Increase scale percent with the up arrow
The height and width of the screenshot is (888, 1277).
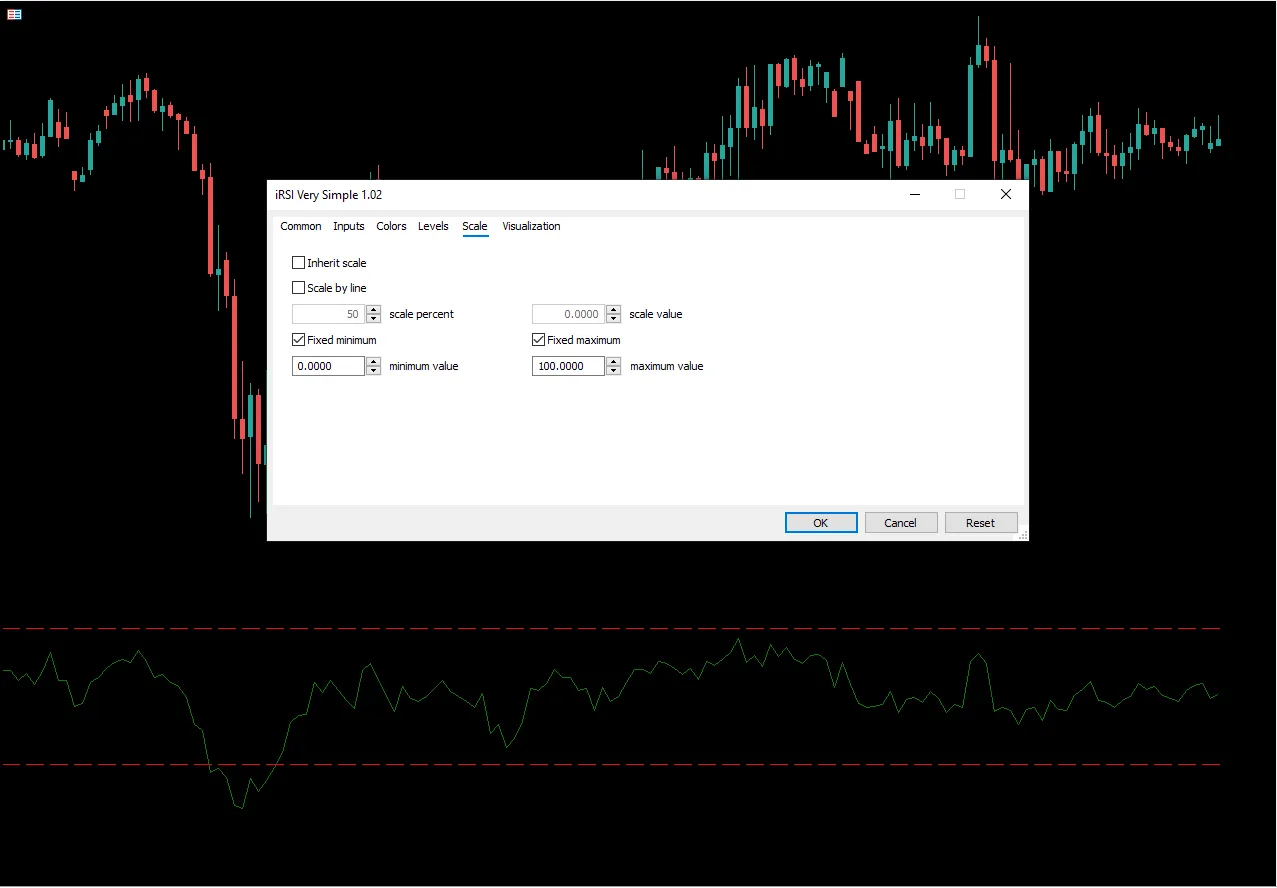[374, 309]
